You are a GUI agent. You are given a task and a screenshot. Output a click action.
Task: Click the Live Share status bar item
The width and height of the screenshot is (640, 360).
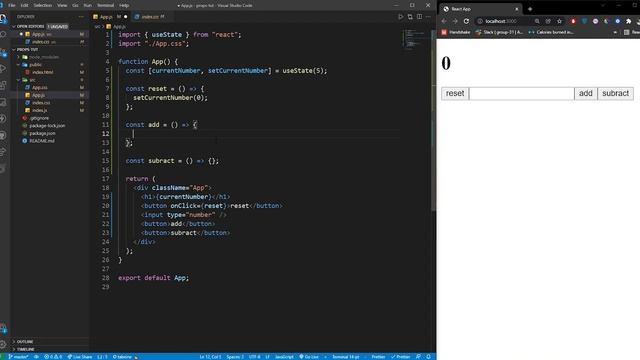click(80, 357)
